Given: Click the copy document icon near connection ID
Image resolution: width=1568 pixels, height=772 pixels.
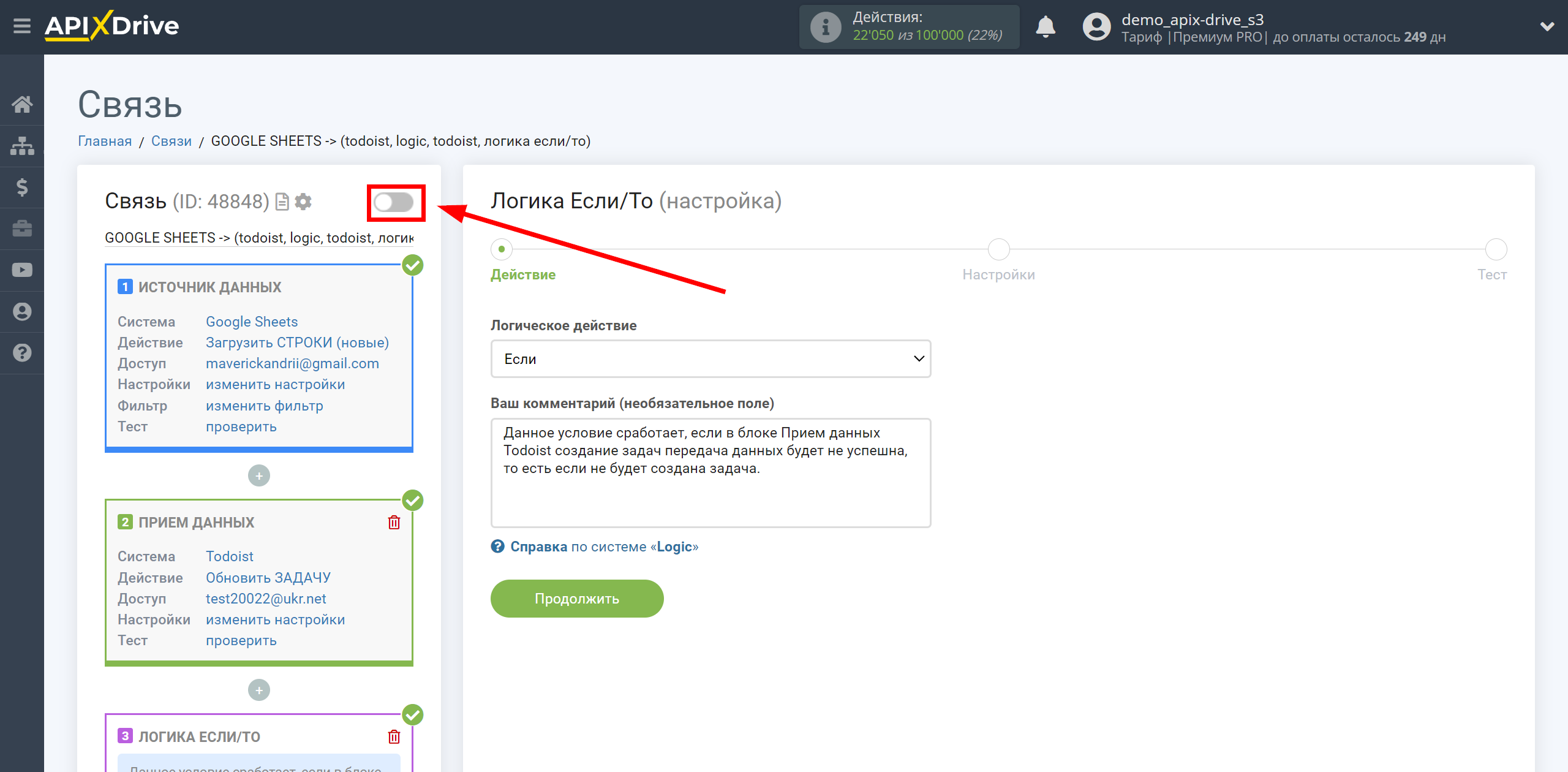Looking at the screenshot, I should [282, 202].
